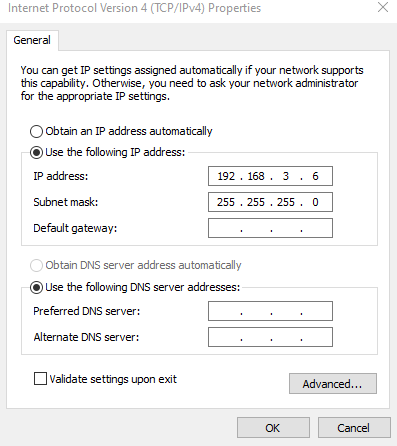Click the second octet 168 of IP address
Image resolution: width=397 pixels, height=446 pixels.
click(256, 176)
